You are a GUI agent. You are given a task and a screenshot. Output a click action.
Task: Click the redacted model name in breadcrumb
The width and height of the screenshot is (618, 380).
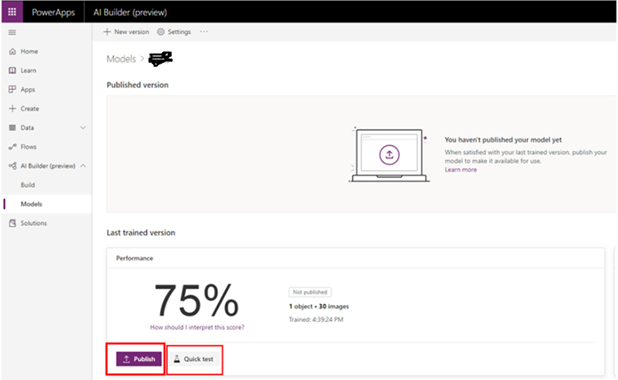[x=160, y=59]
